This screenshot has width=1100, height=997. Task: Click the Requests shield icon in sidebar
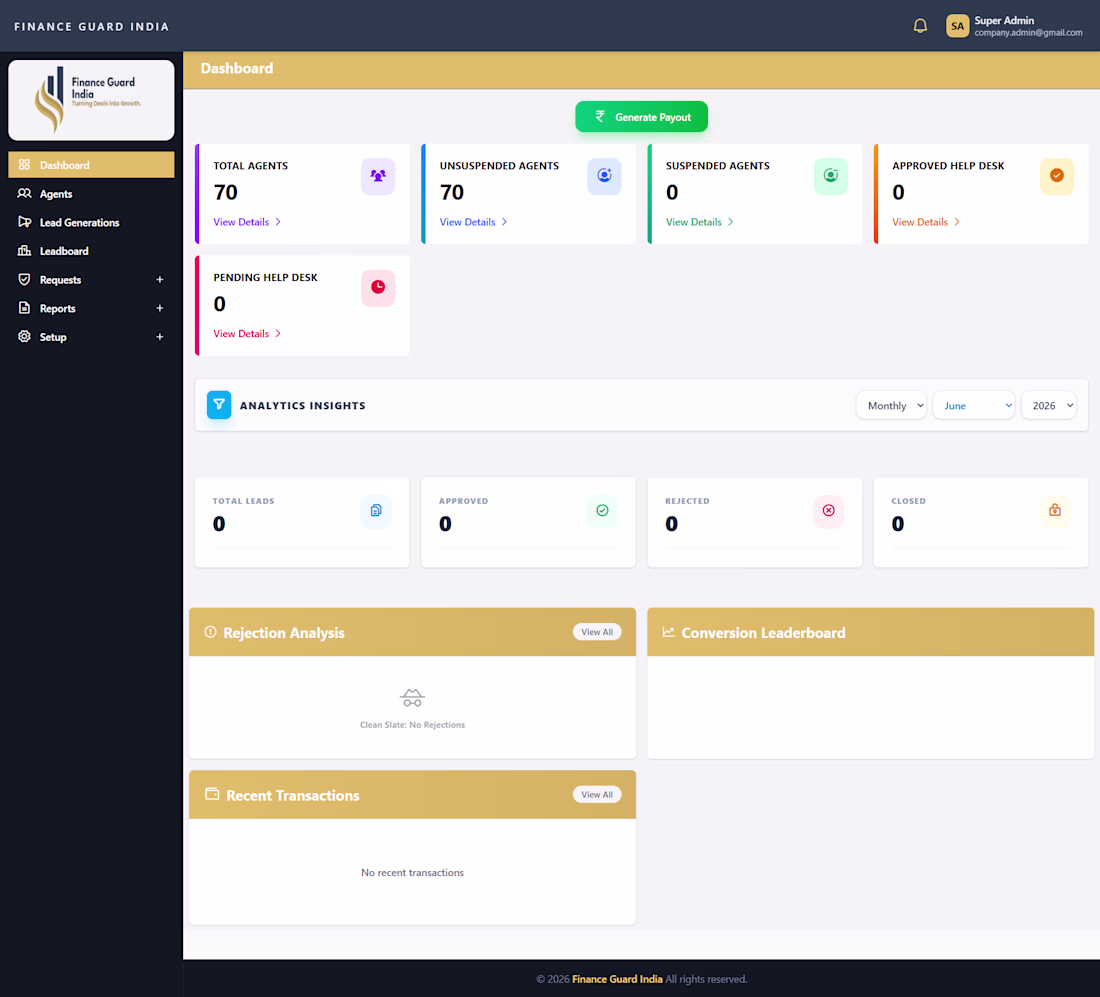pyautogui.click(x=25, y=279)
